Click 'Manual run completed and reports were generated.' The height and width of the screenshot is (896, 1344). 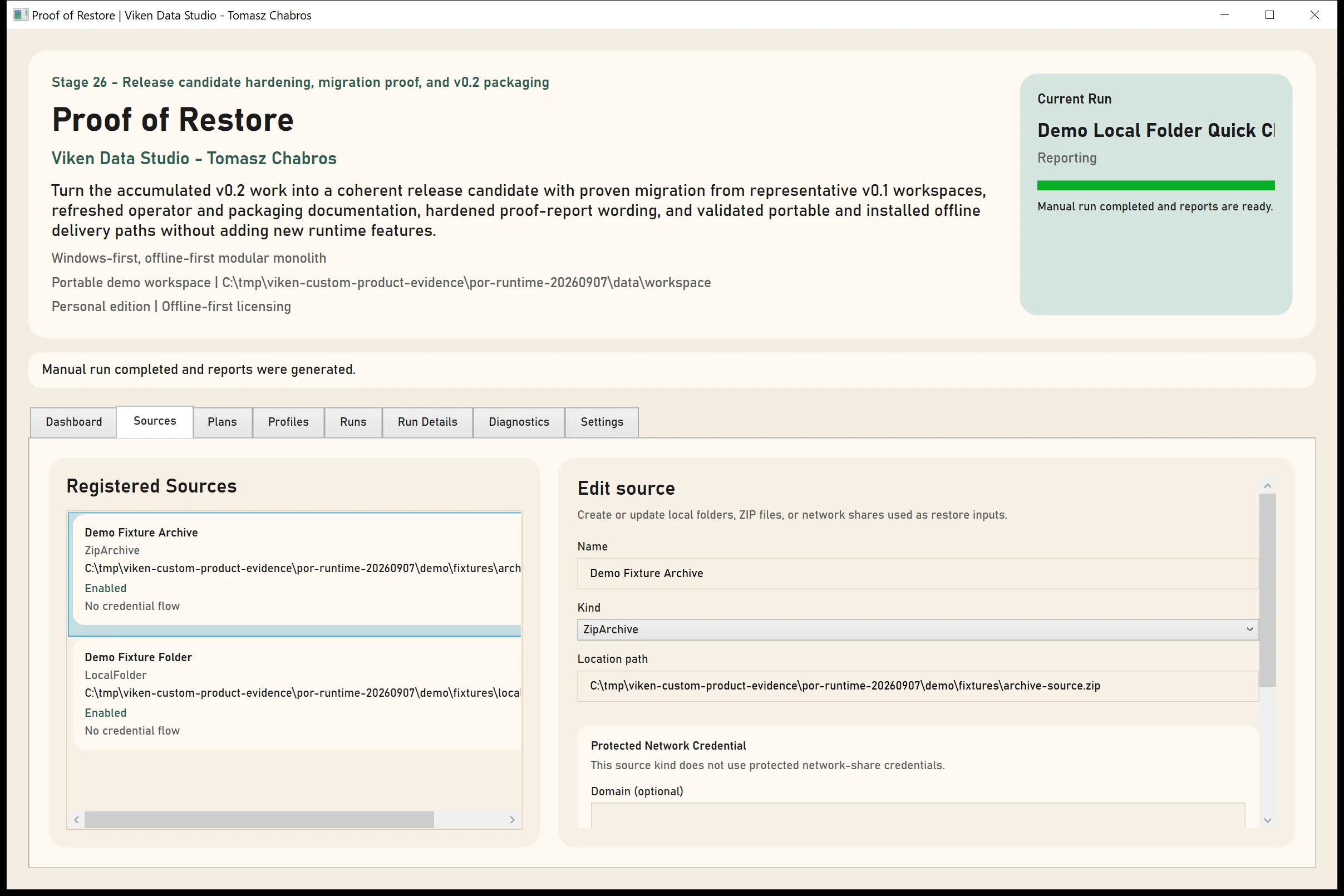[199, 370]
